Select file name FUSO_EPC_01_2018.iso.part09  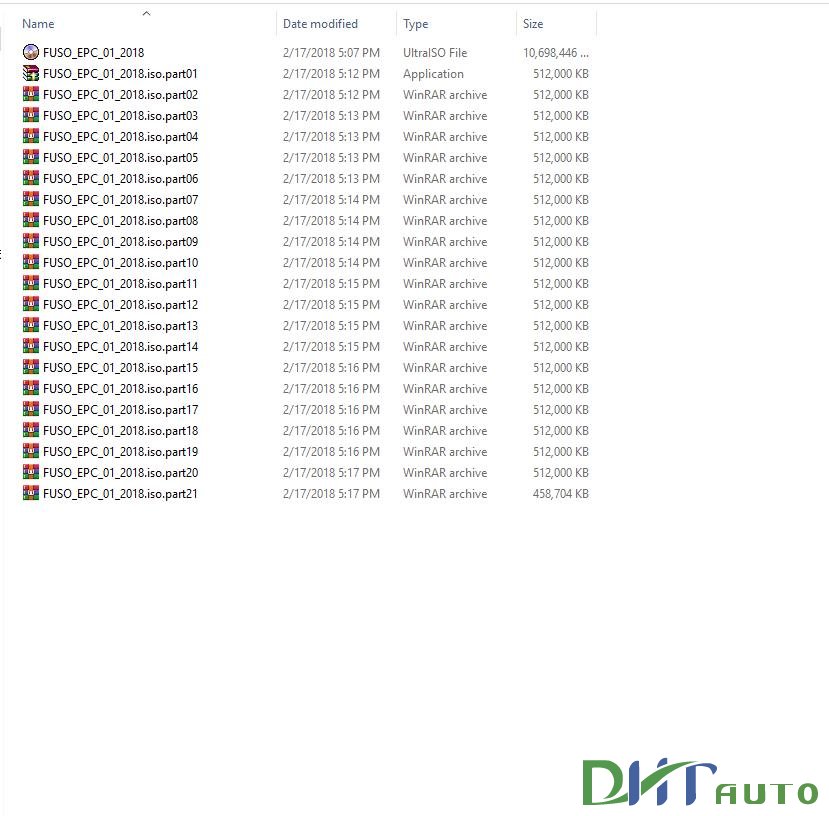point(121,242)
